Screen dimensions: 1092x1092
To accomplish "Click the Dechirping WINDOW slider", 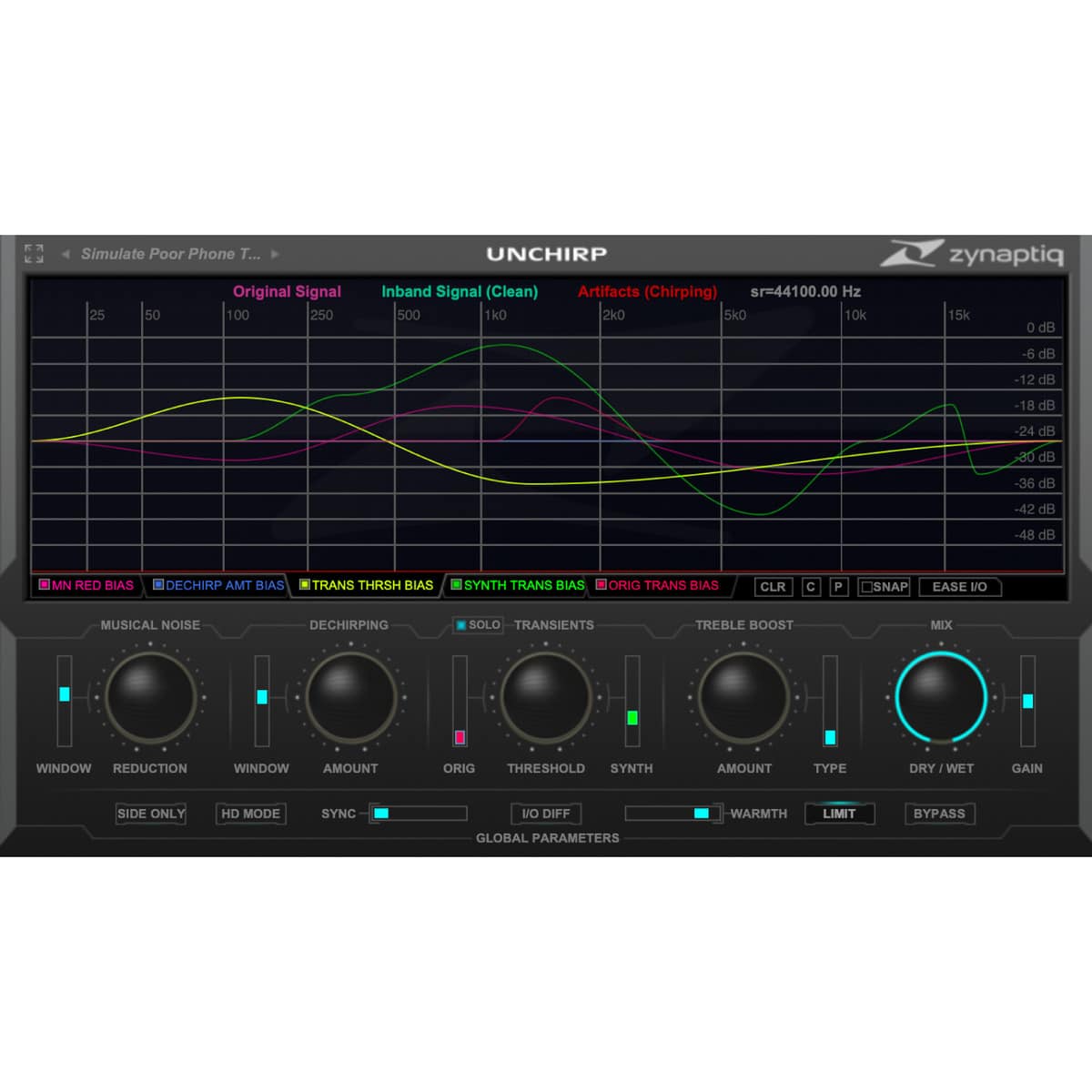I will pos(262,702).
